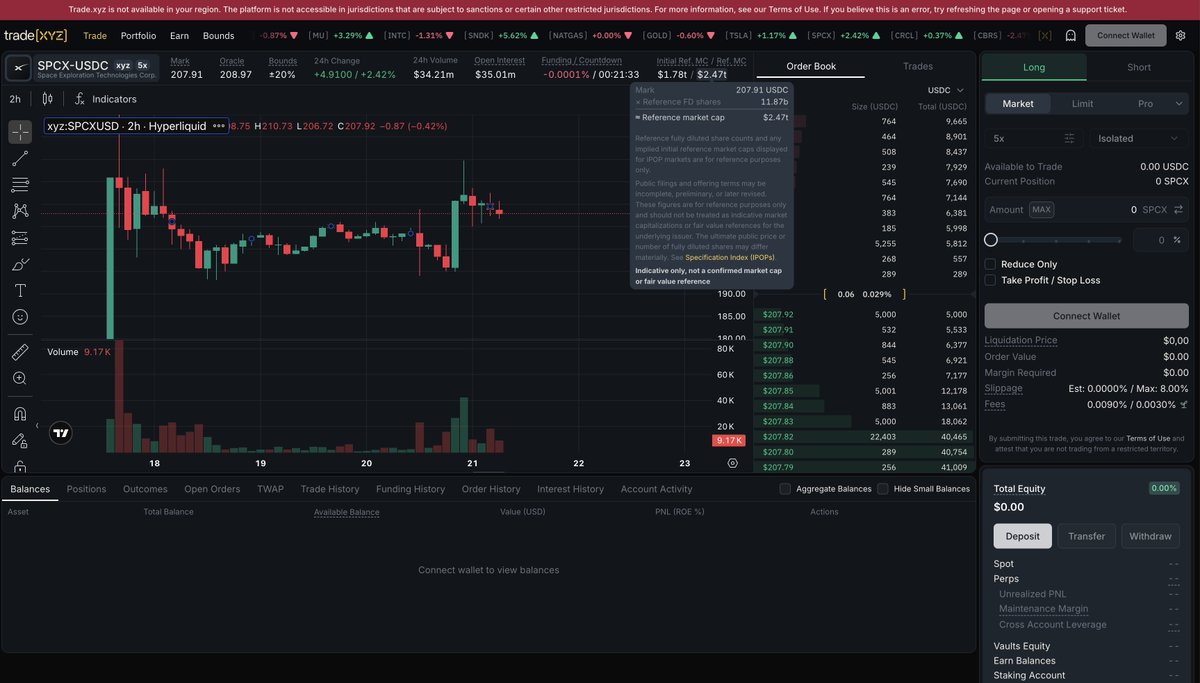The image size is (1200, 683).
Task: Select the brush drawing tool
Action: point(20,264)
